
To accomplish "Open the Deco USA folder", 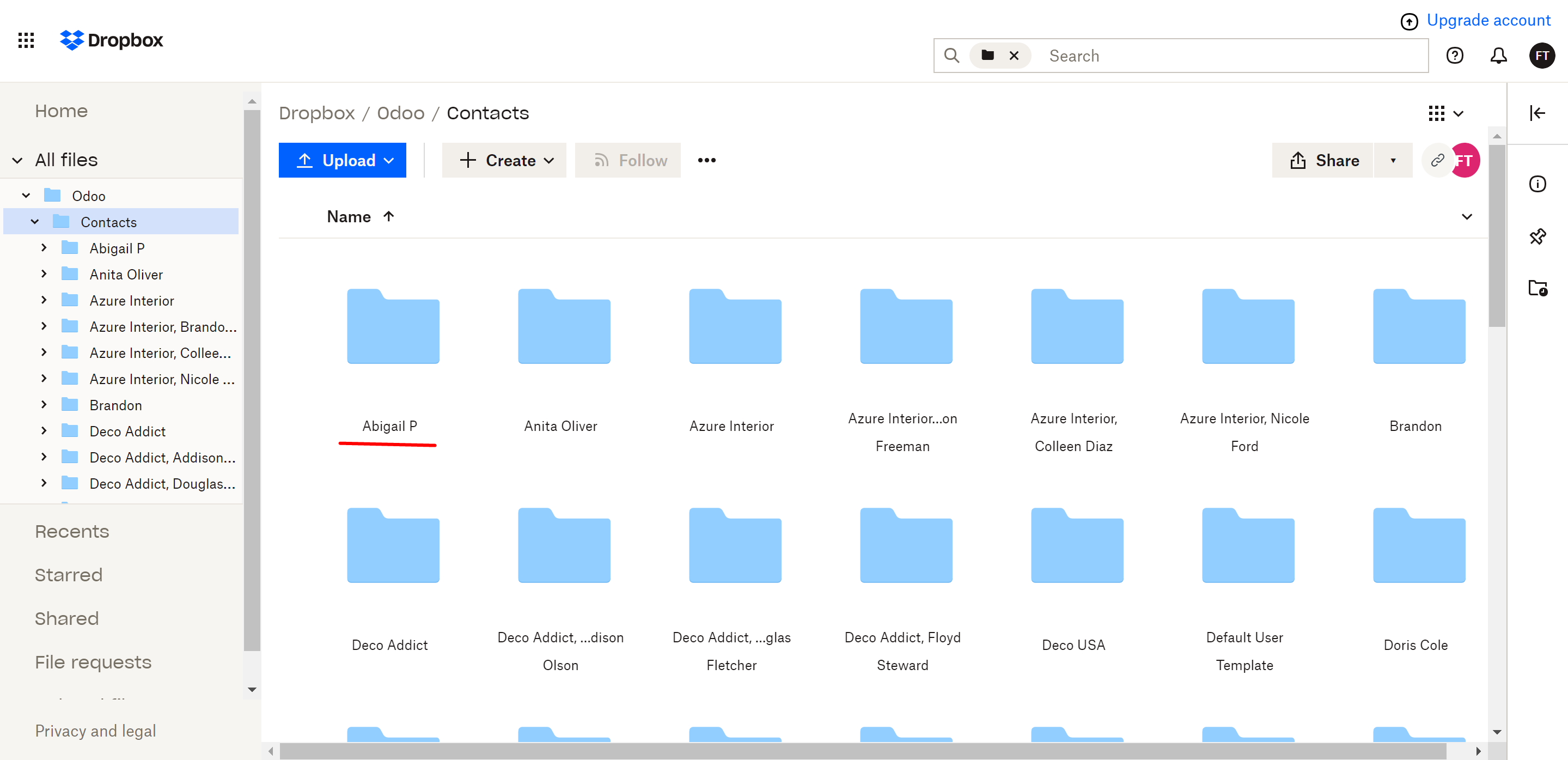I will 1077,545.
